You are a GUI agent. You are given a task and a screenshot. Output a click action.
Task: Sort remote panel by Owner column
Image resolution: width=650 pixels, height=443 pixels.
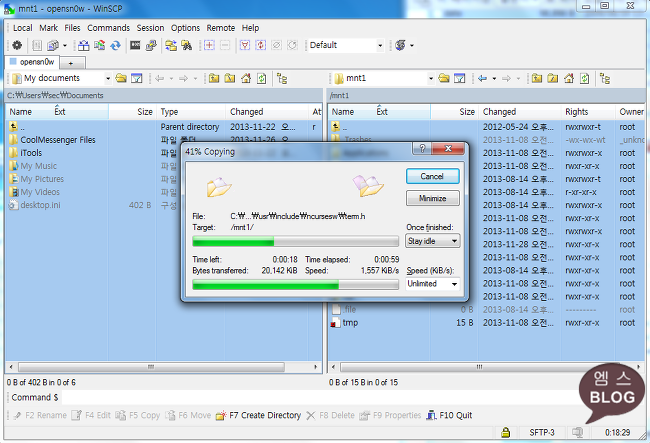tap(631, 112)
